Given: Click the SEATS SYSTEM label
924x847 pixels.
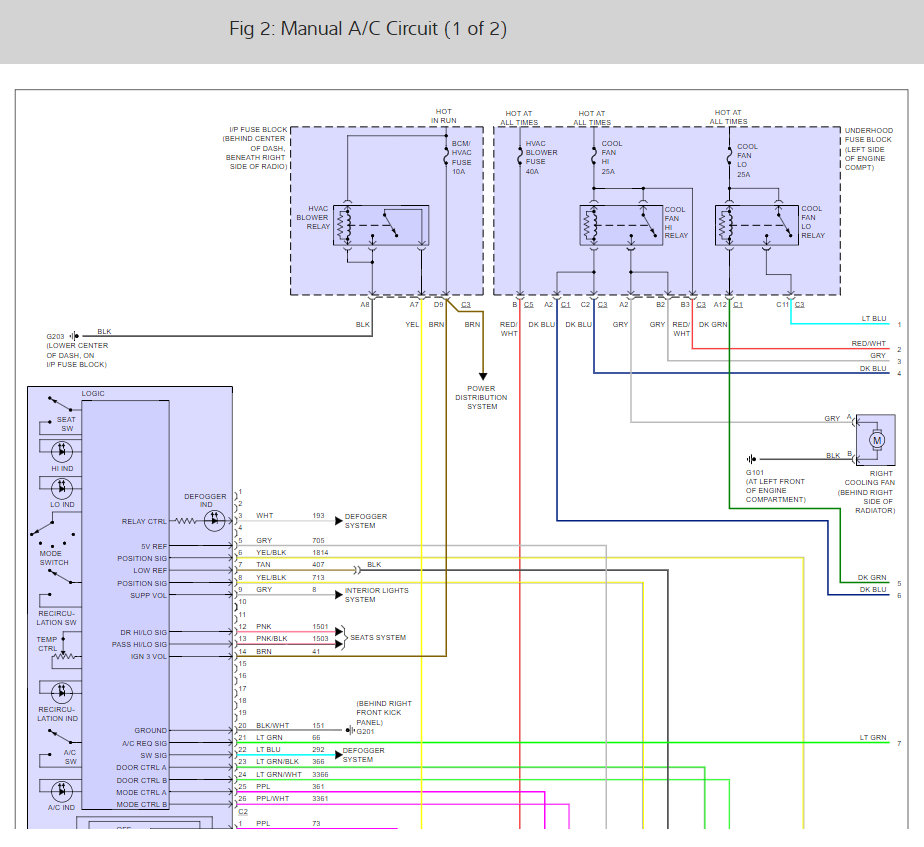Looking at the screenshot, I should (x=378, y=638).
